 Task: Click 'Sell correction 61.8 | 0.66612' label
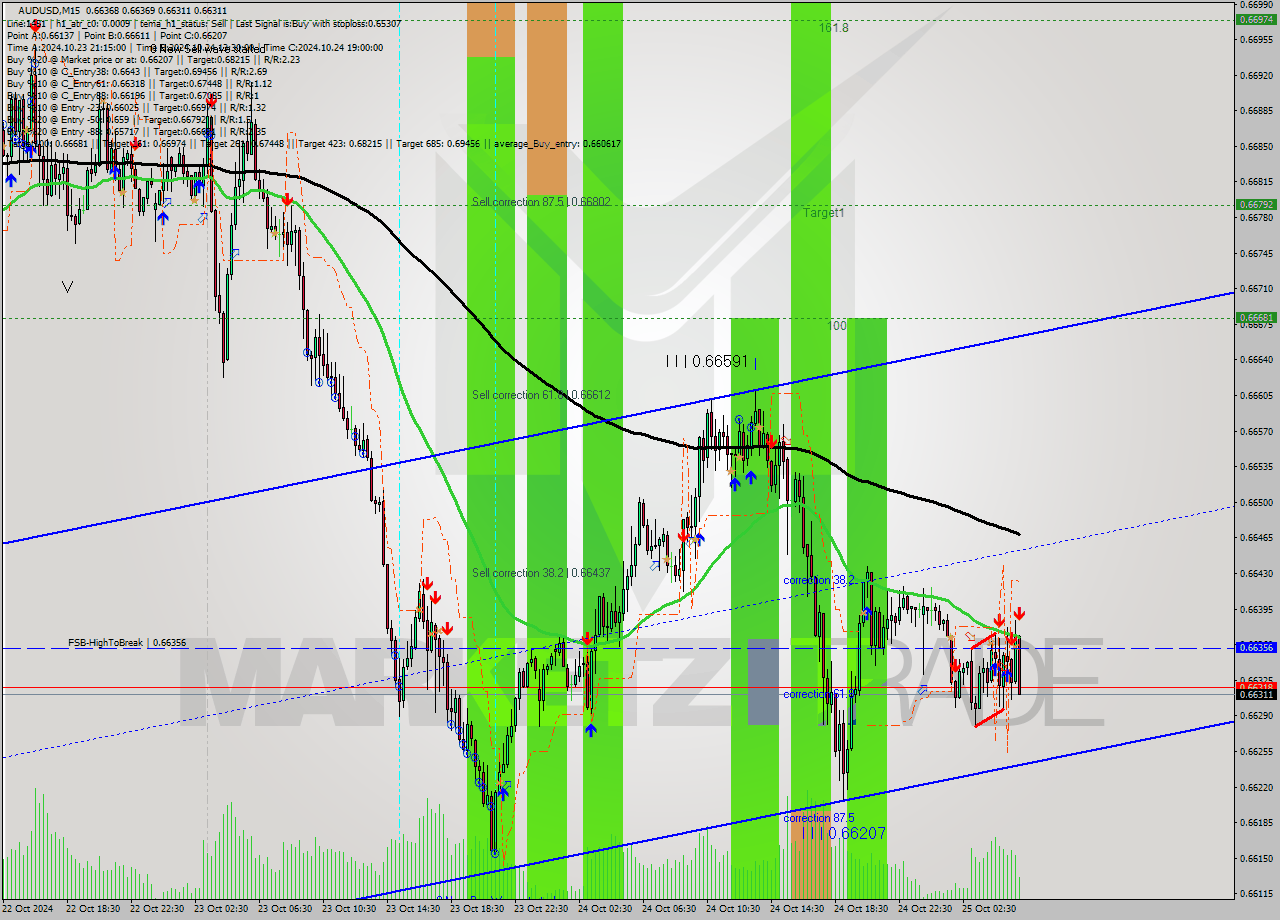pos(541,395)
